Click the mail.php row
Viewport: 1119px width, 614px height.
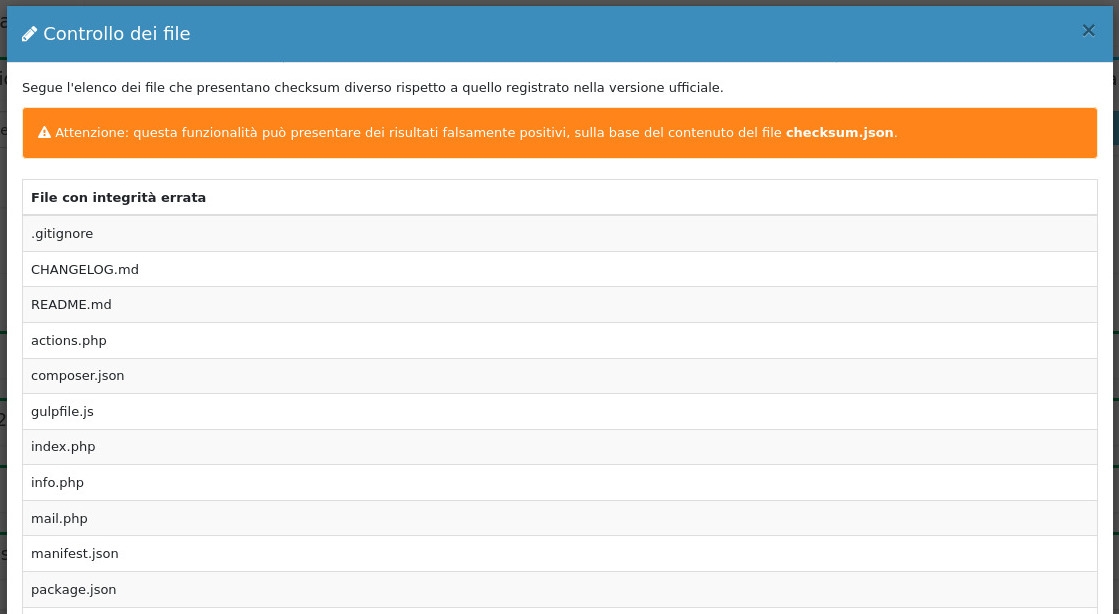[x=59, y=519]
